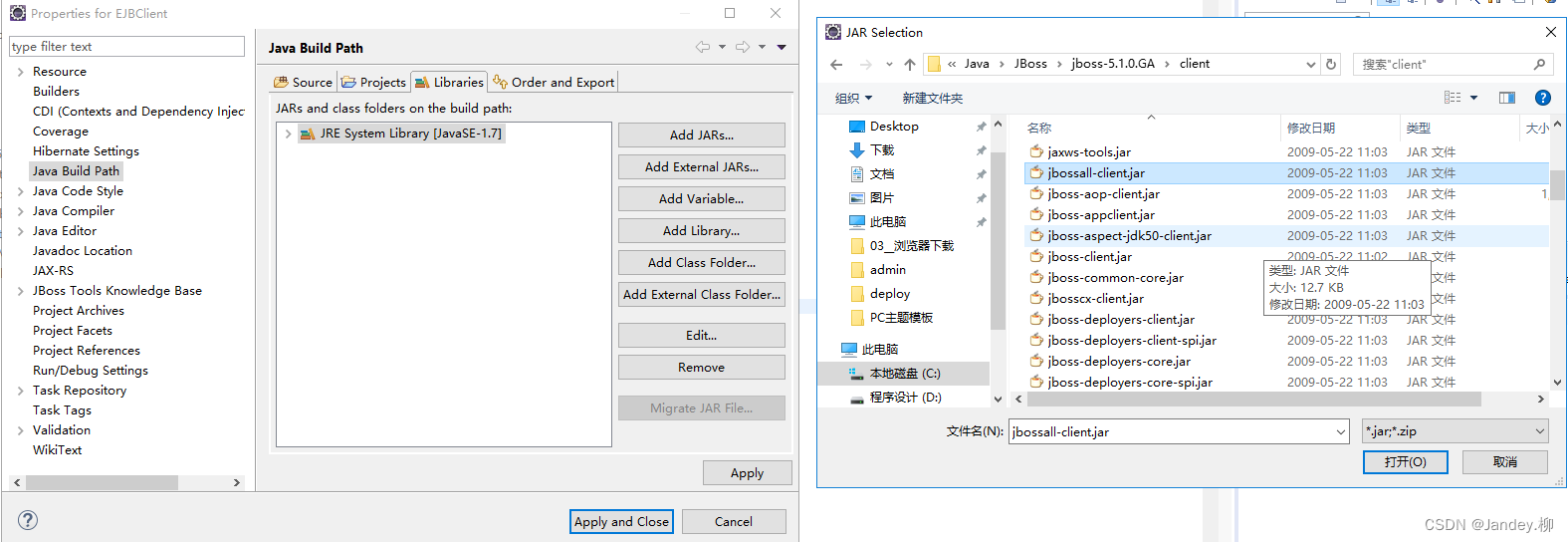Screen dimensions: 1568x542
Task: Click the Remove button
Action: point(701,367)
